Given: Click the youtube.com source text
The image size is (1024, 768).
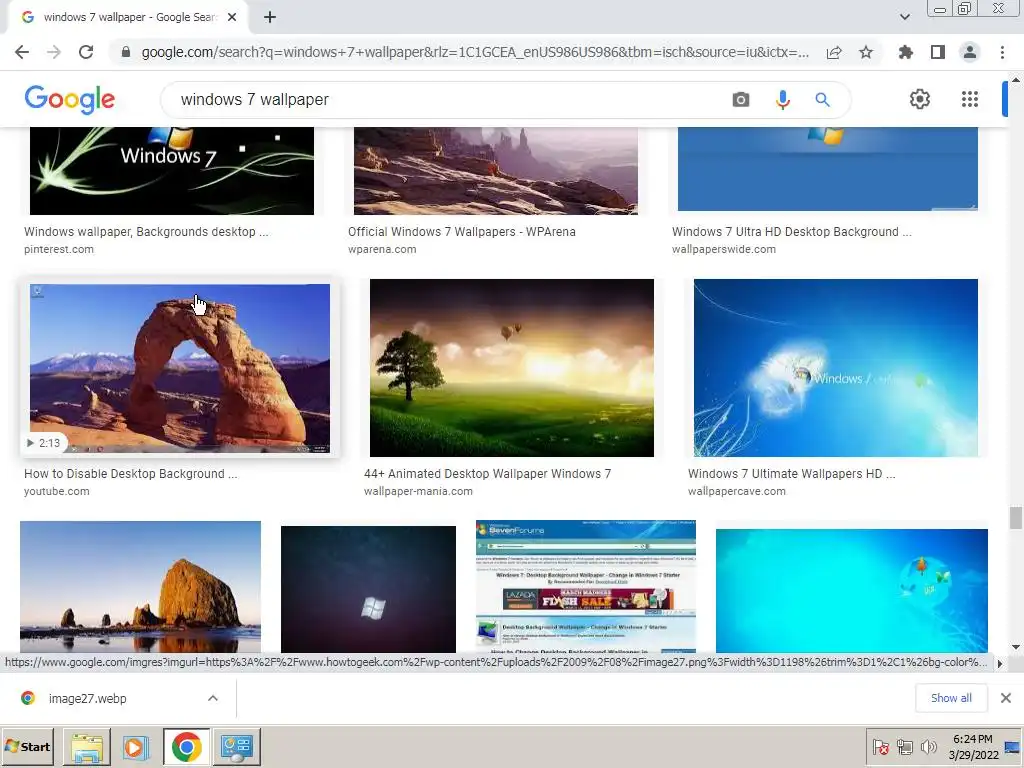Looking at the screenshot, I should (x=57, y=491).
